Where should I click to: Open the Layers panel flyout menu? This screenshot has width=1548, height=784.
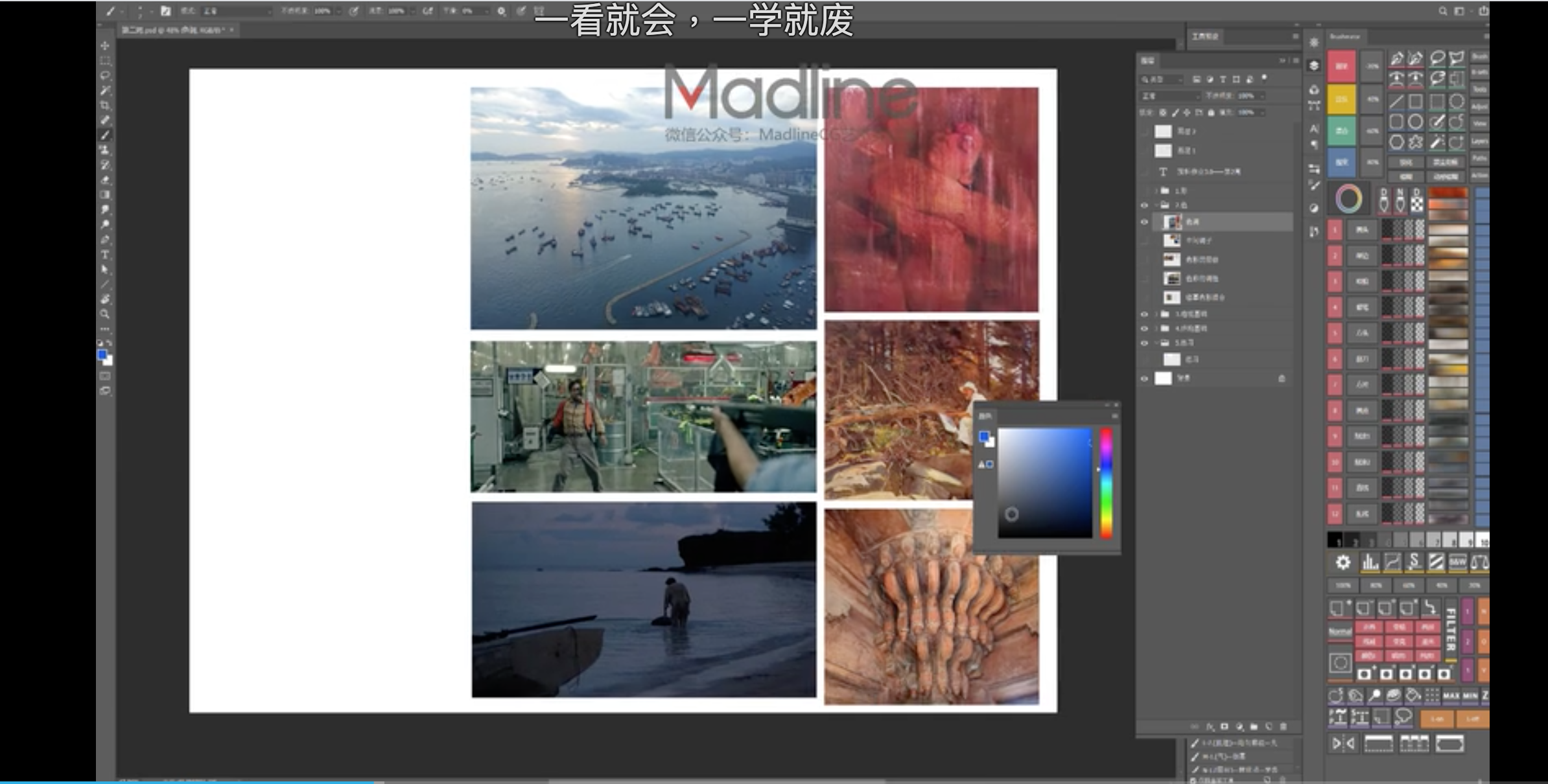pos(1296,61)
